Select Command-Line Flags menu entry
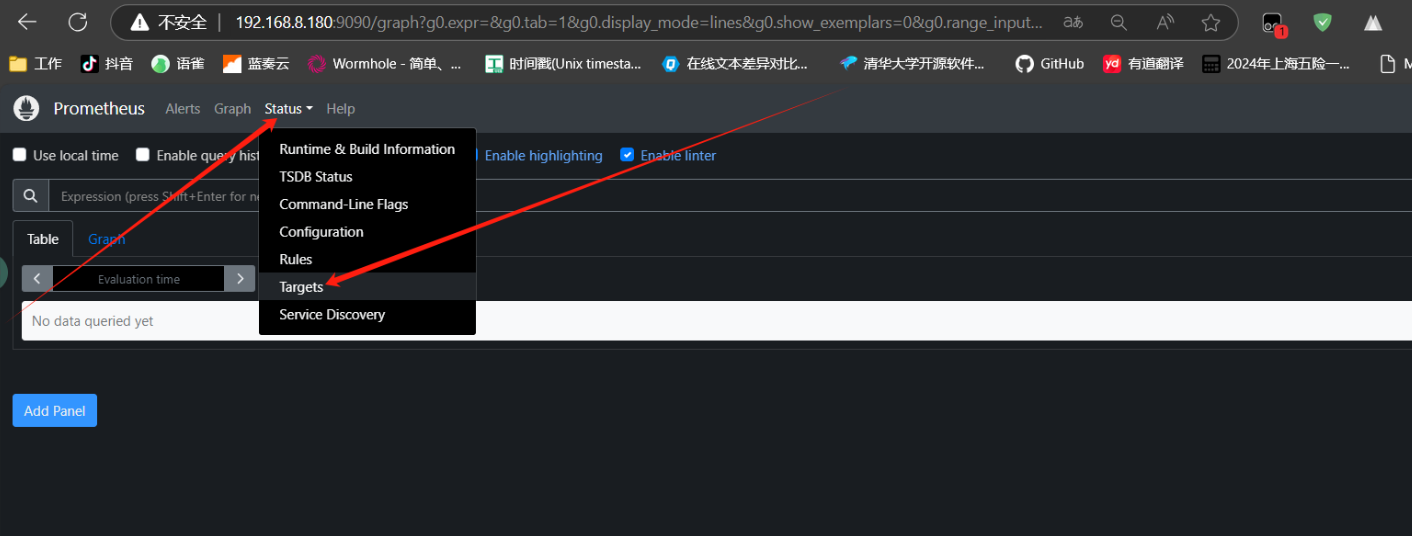This screenshot has height=536, width=1412. (x=367, y=204)
